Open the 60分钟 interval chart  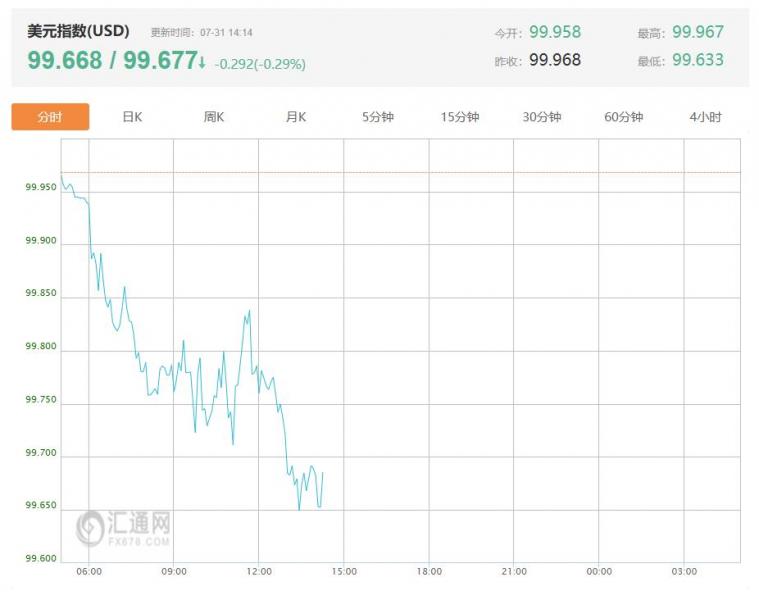click(624, 117)
